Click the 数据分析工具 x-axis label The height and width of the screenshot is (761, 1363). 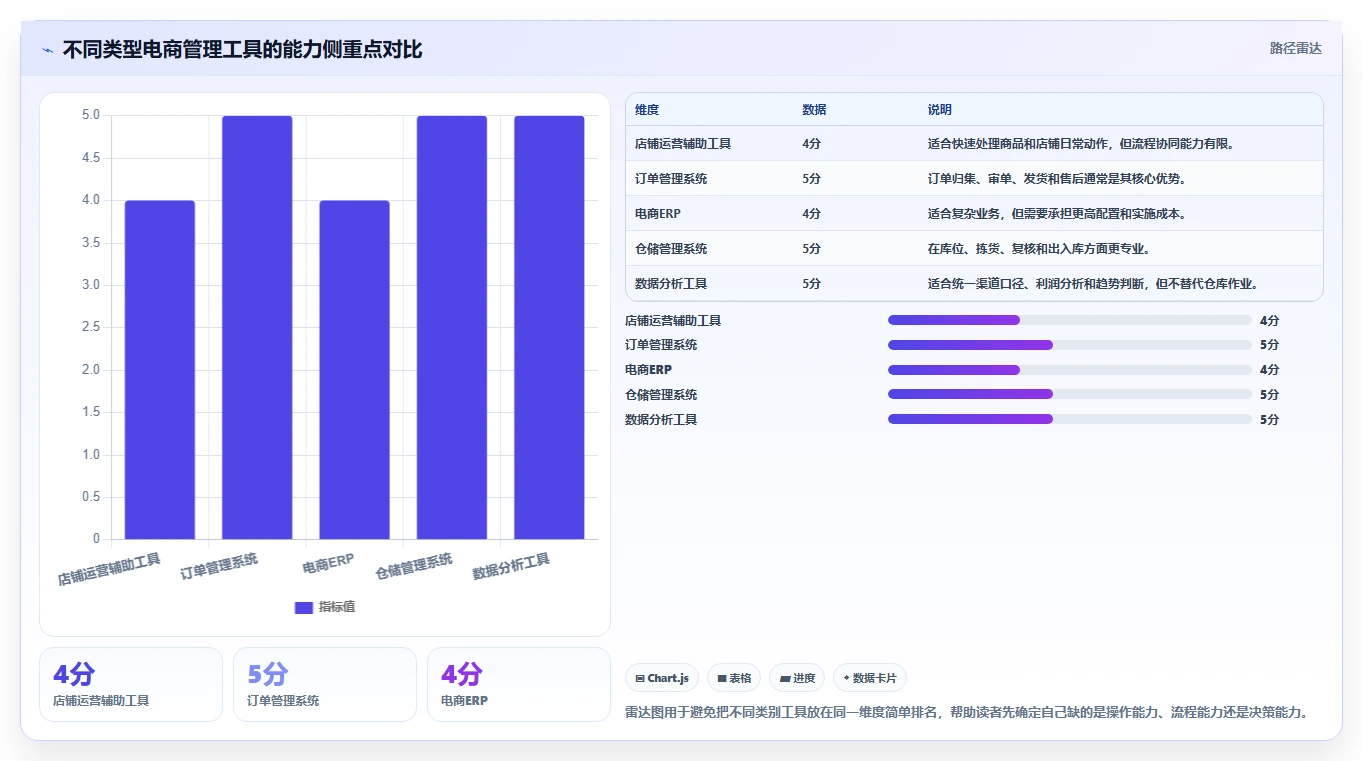[511, 567]
